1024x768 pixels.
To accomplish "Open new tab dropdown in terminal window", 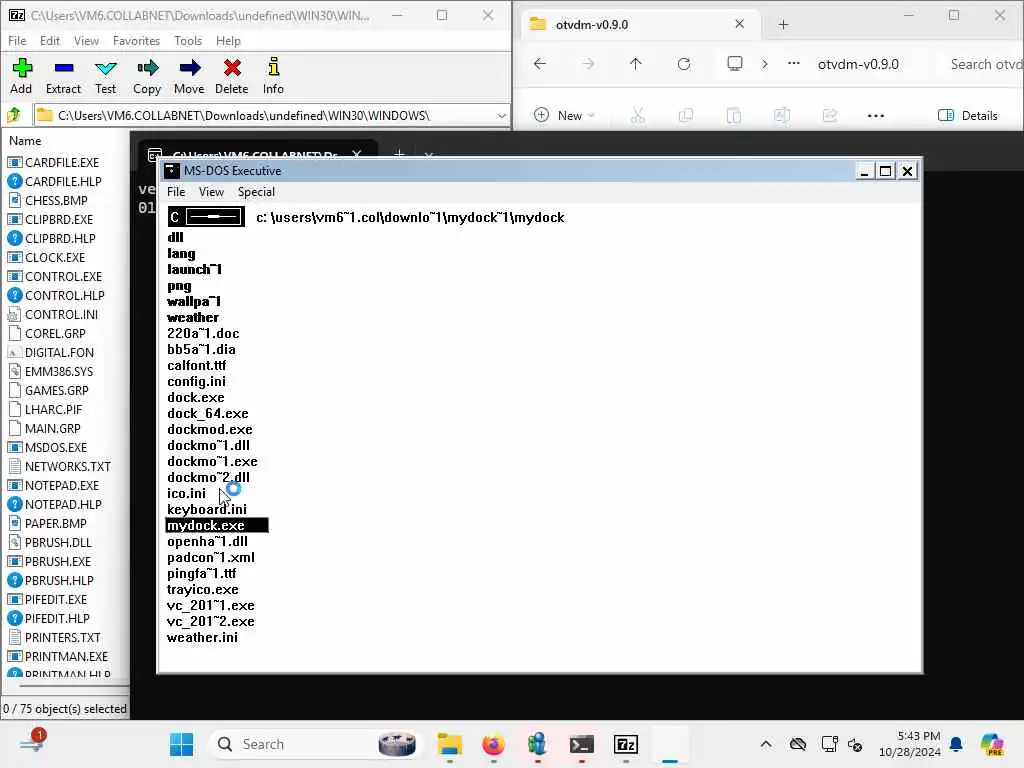I will coord(429,155).
